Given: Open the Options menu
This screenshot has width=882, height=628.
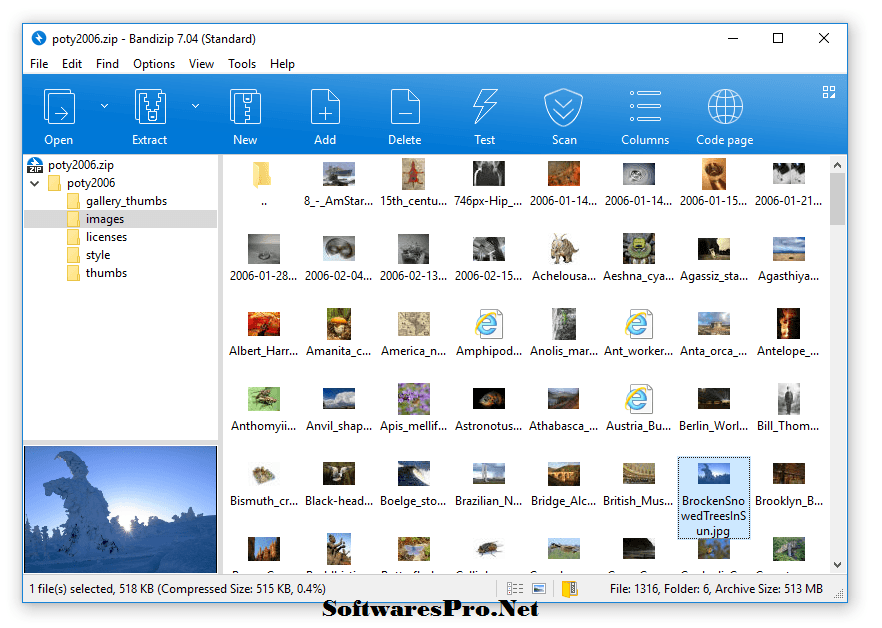Looking at the screenshot, I should (153, 63).
